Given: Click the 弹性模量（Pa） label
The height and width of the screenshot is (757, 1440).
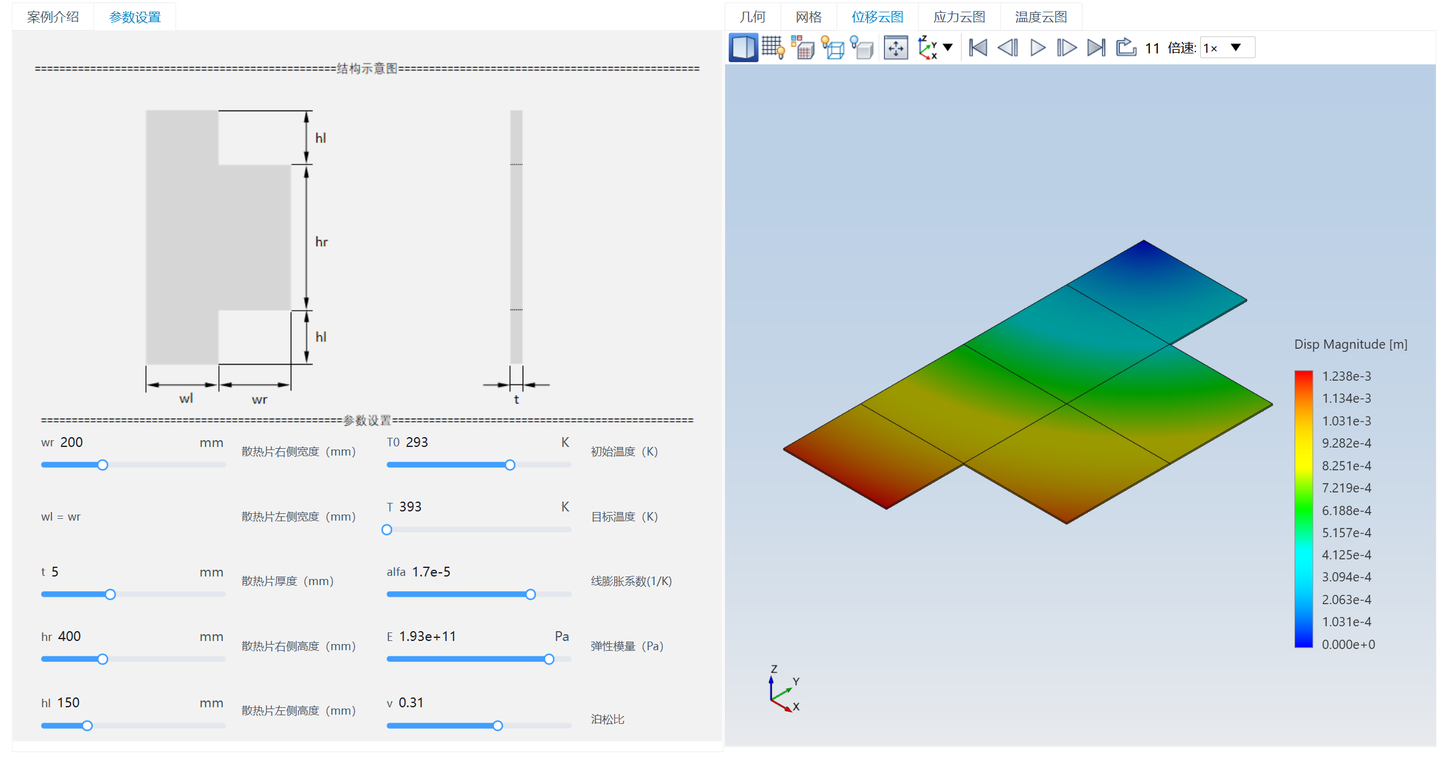Looking at the screenshot, I should [627, 646].
